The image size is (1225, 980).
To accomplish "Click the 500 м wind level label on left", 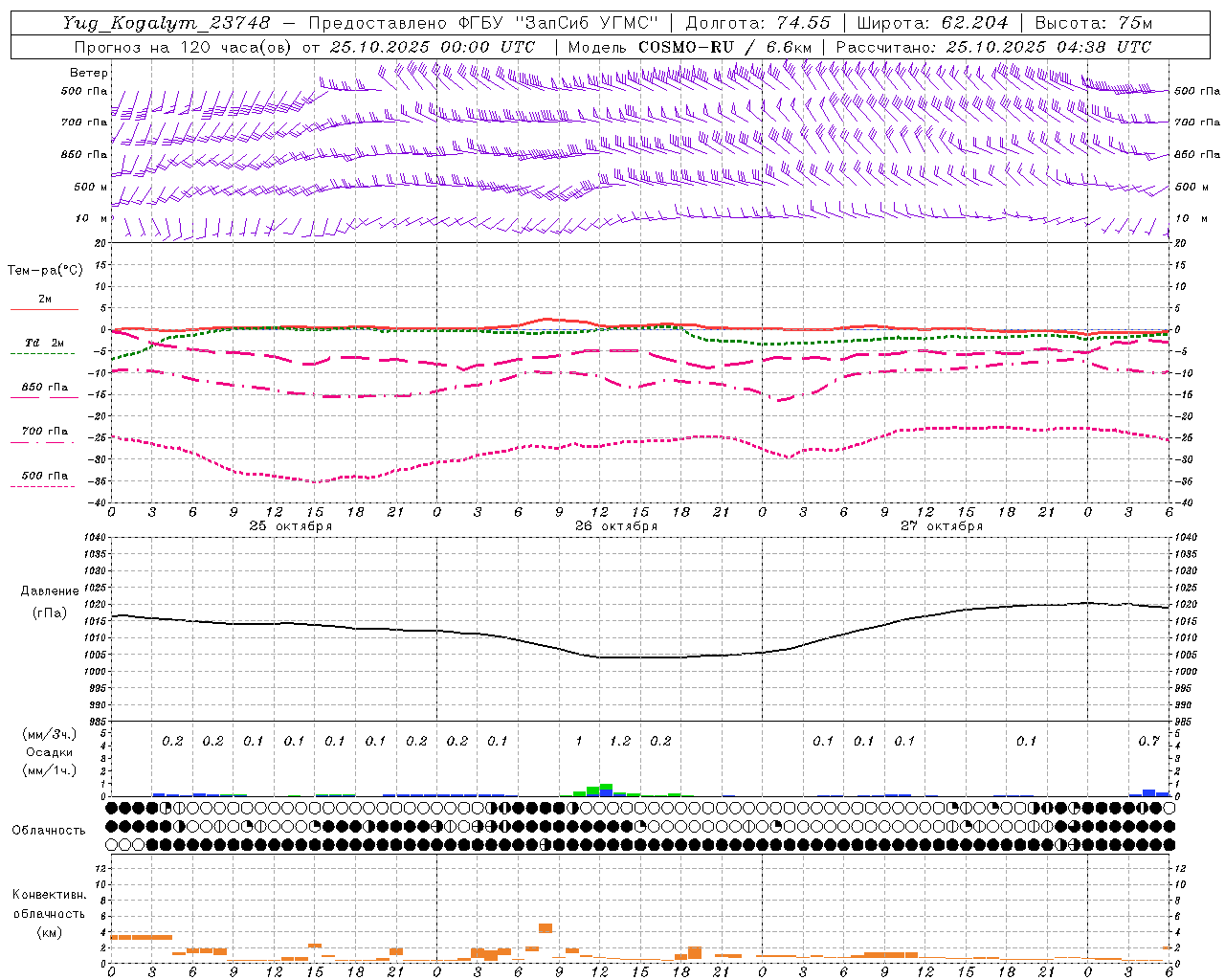I will pyautogui.click(x=91, y=187).
